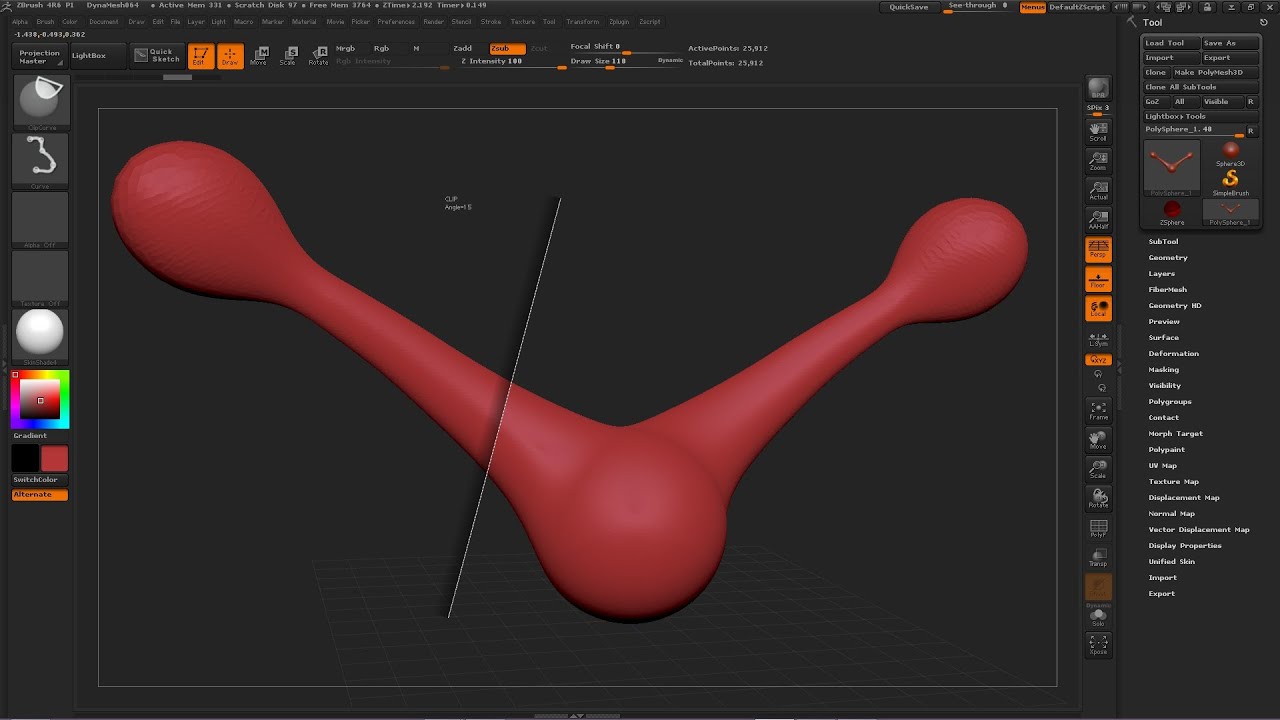Open the Curve stroke type picker
Viewport: 1280px width, 720px height.
point(40,161)
